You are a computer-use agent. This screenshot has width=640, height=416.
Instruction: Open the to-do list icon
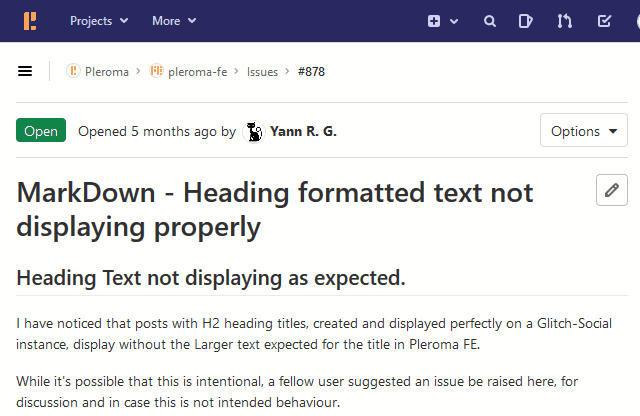(604, 21)
